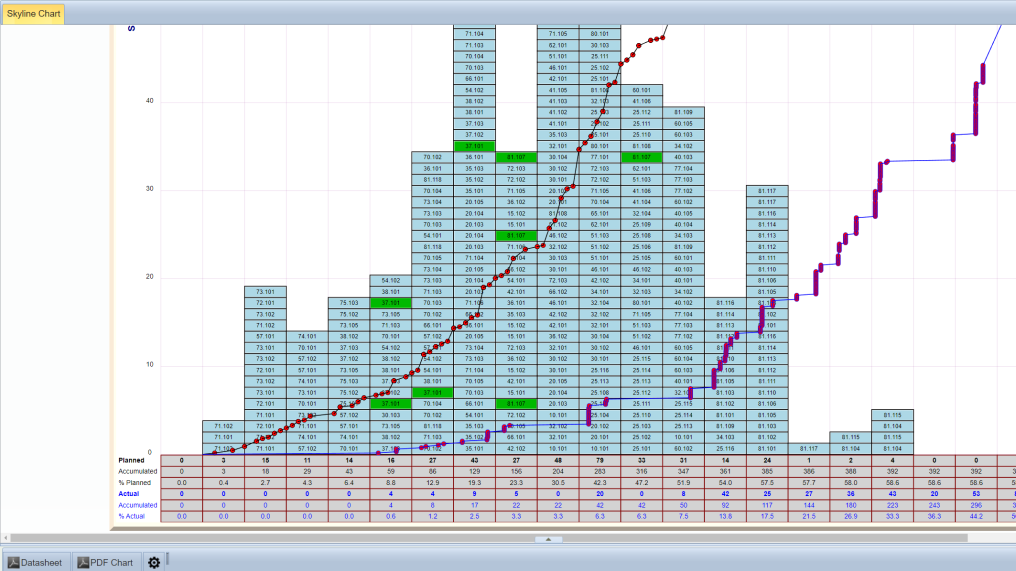Click % Actual value '13.8'

point(725,517)
